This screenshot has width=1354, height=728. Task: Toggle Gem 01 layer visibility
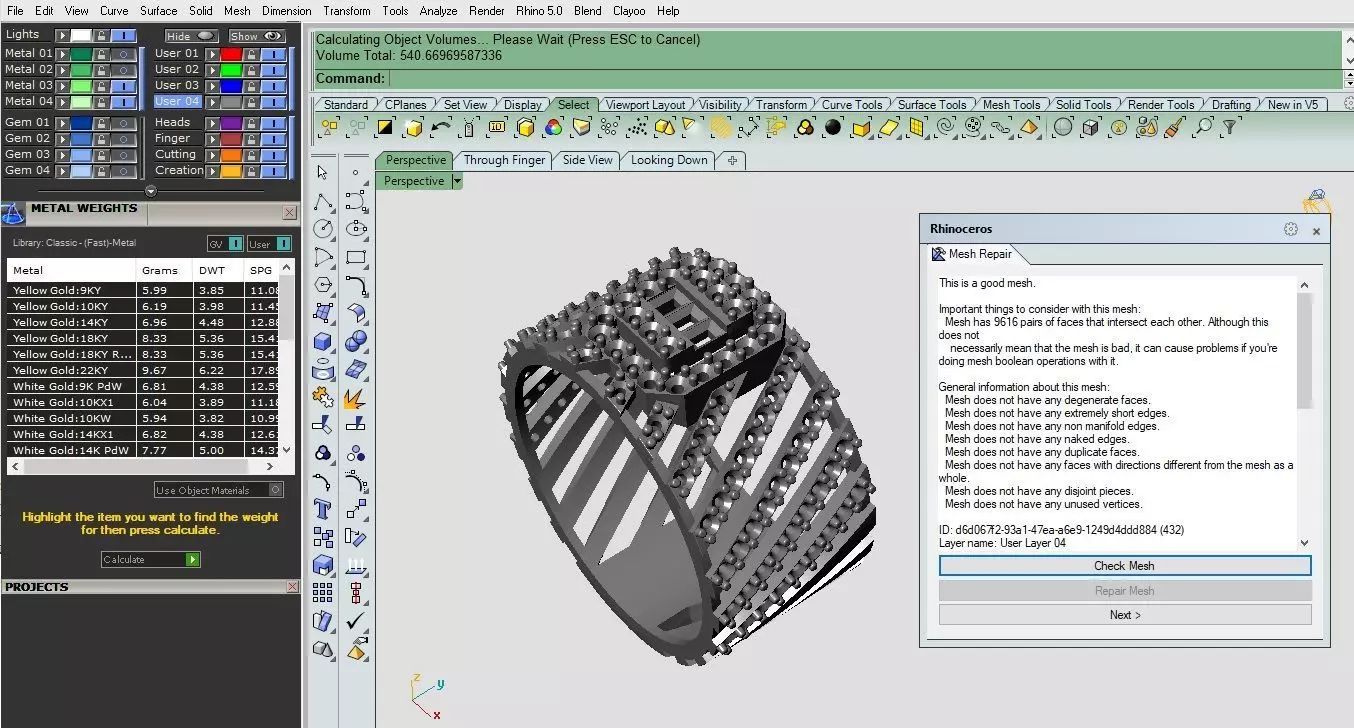[x=124, y=123]
